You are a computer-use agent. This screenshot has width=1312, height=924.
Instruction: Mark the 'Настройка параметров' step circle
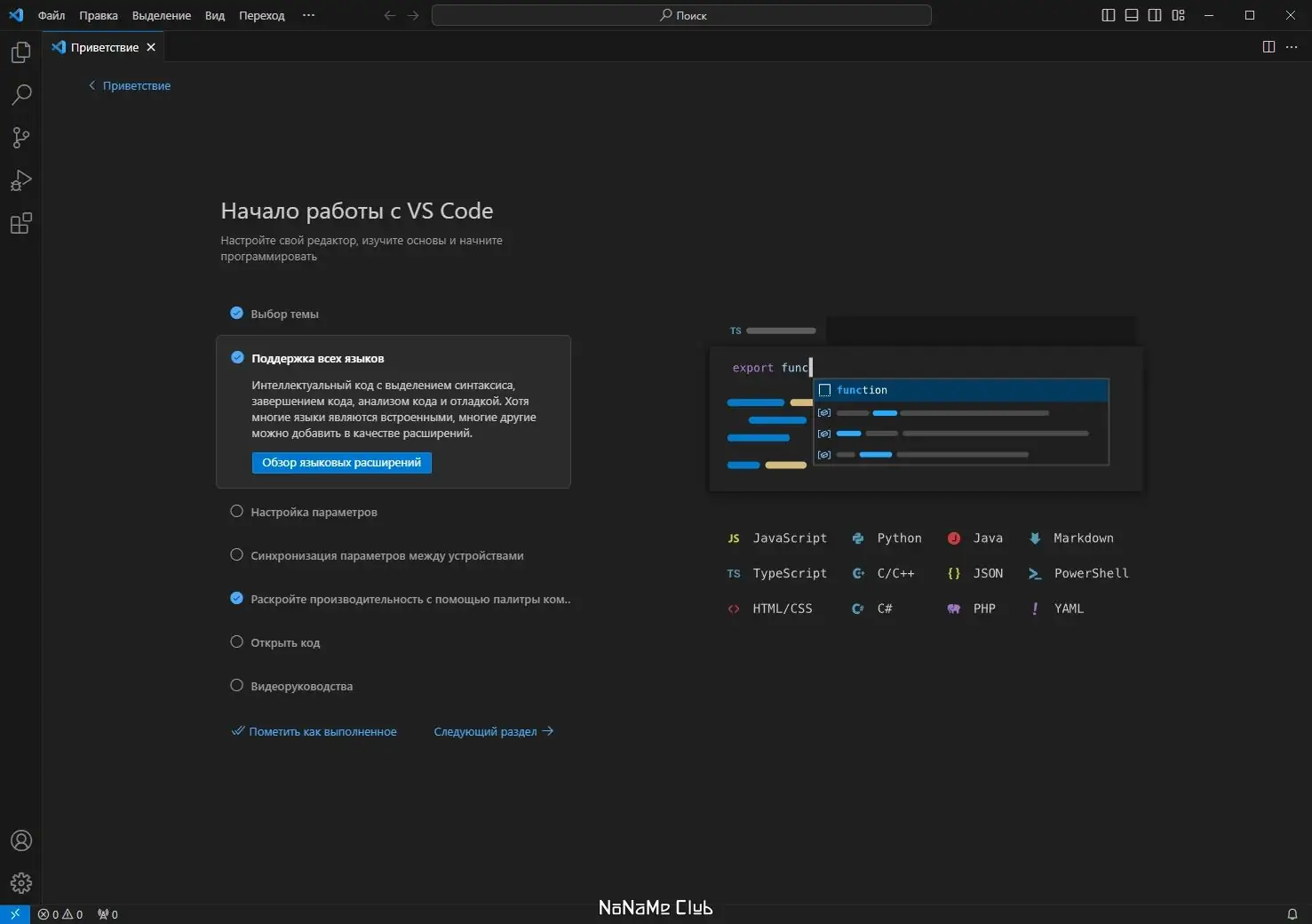[x=236, y=511]
